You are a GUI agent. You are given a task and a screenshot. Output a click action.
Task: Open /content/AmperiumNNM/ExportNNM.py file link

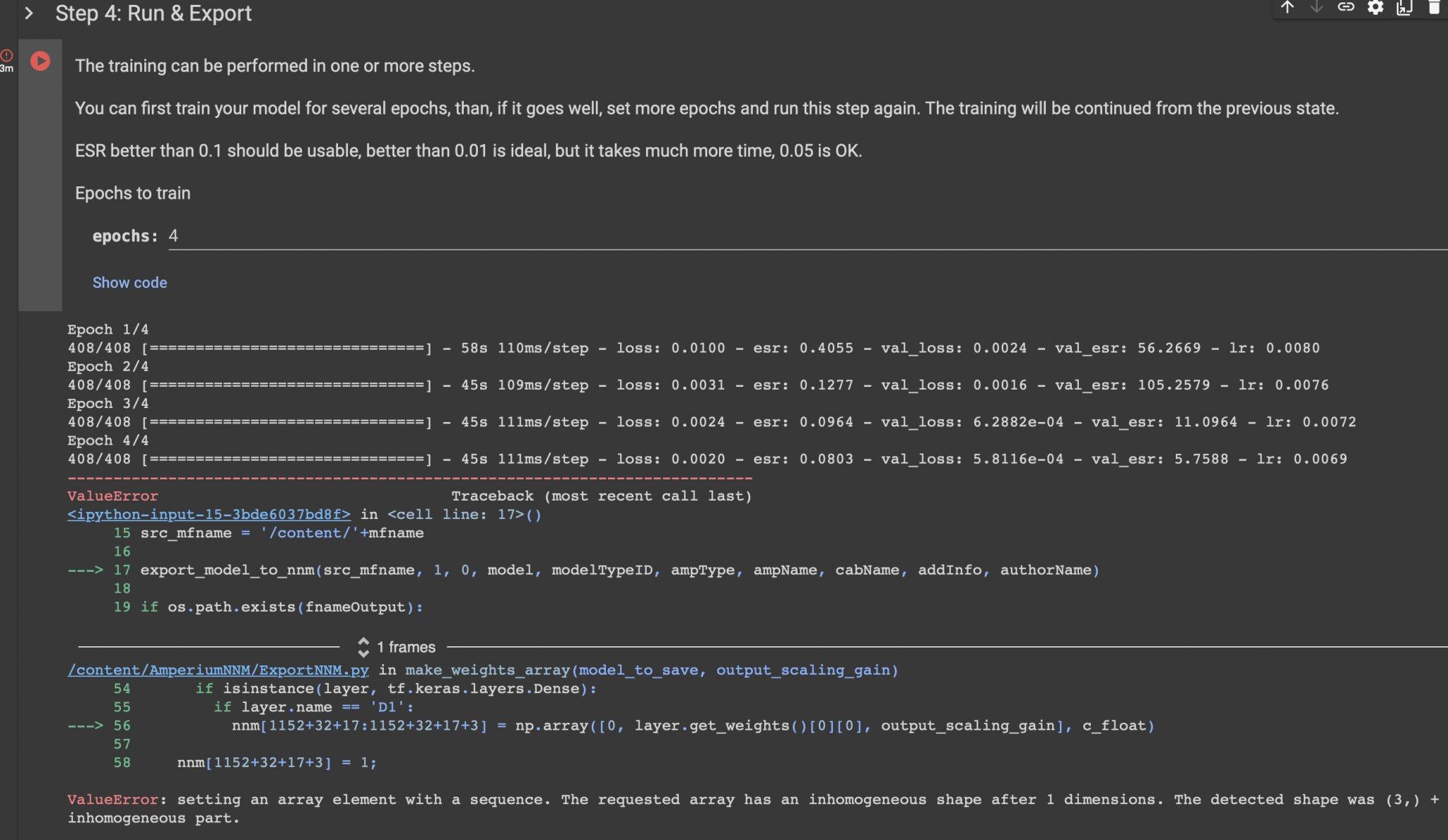(218, 670)
